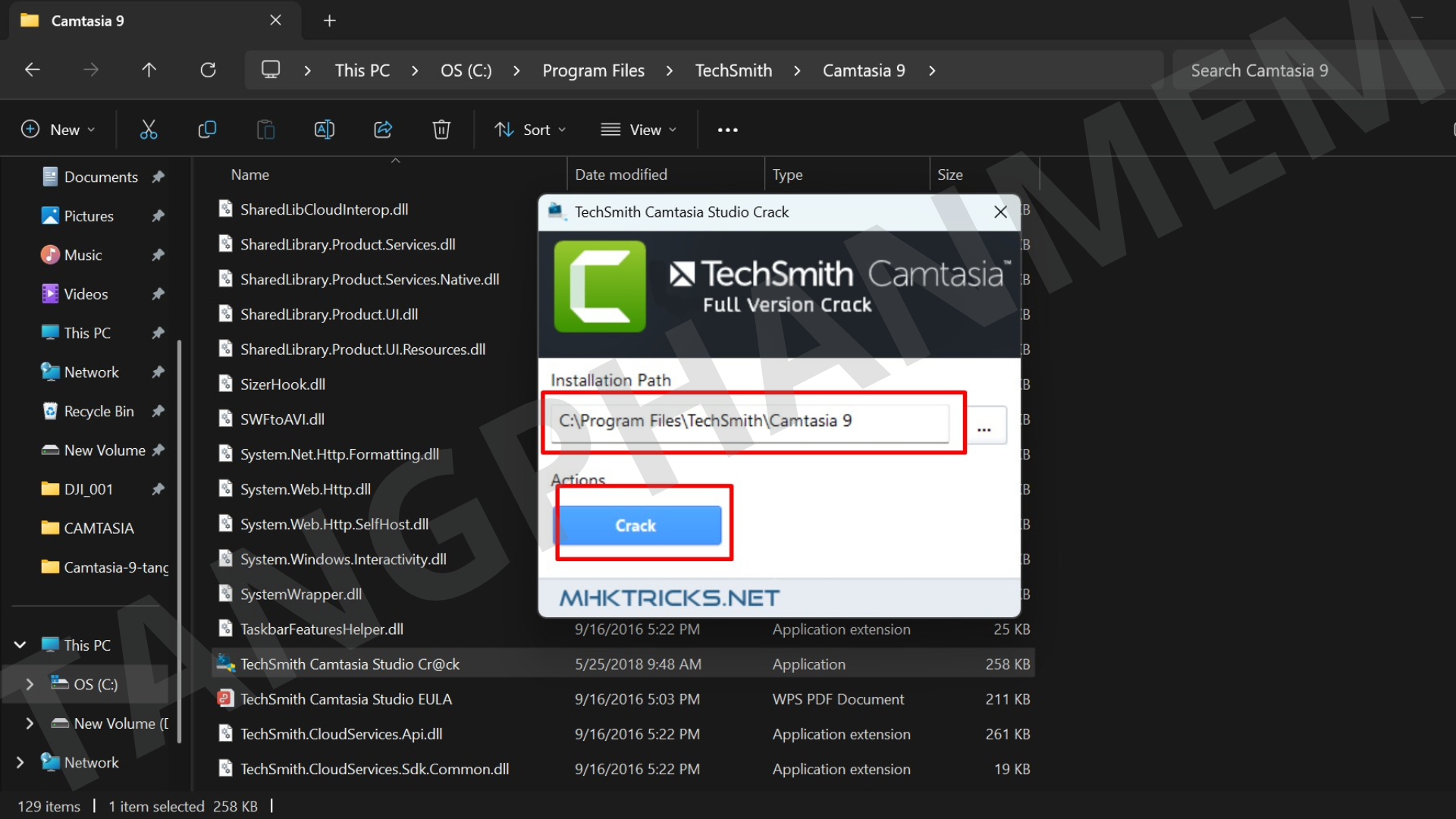The height and width of the screenshot is (819, 1456).
Task: Click the PC monitor icon in address bar
Action: click(271, 70)
